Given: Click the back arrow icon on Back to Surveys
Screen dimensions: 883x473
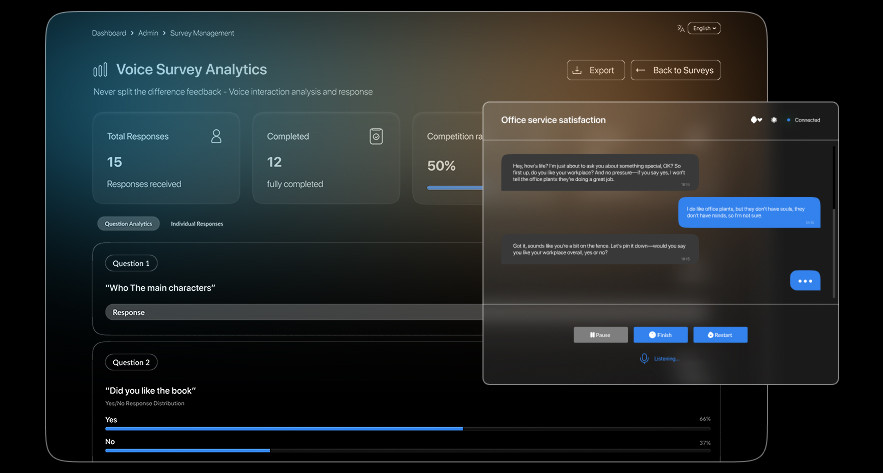Looking at the screenshot, I should pos(640,70).
